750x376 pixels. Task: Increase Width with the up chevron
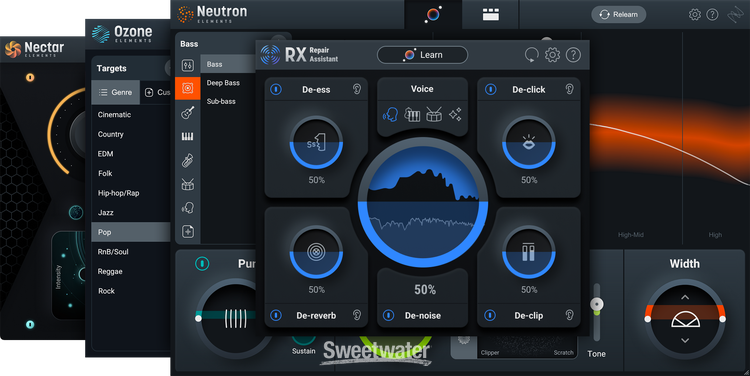coord(685,297)
